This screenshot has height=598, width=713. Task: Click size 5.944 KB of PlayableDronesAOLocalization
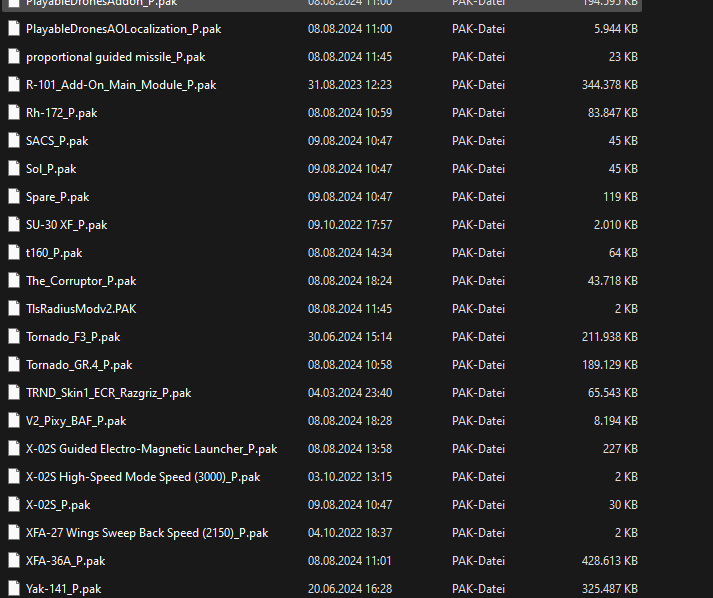click(616, 29)
